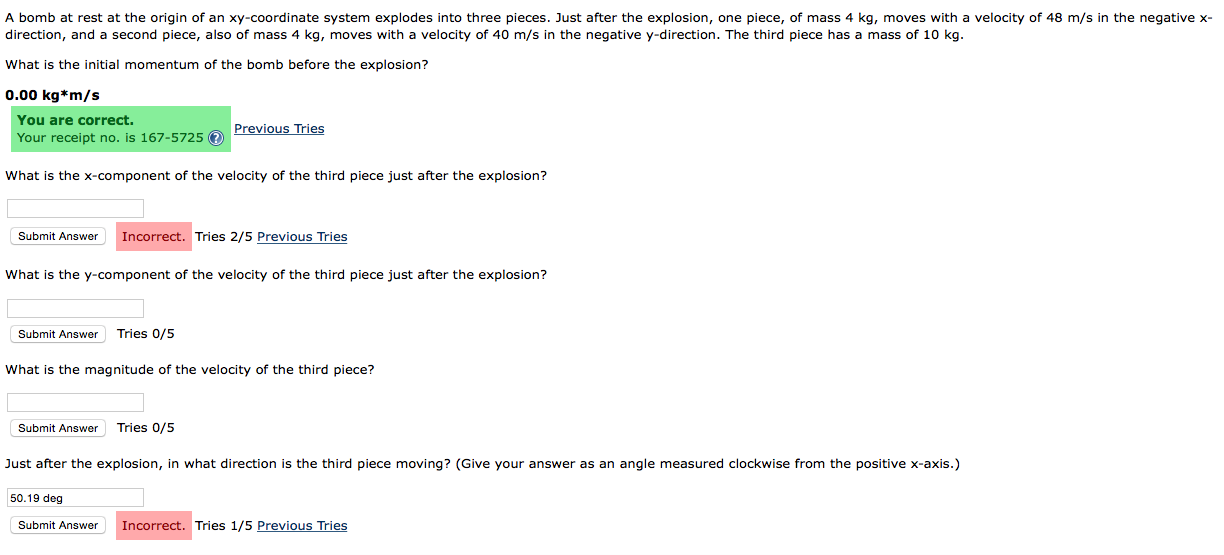The width and height of the screenshot is (1224, 555).
Task: Submit the y-component velocity answer
Action: 58,334
